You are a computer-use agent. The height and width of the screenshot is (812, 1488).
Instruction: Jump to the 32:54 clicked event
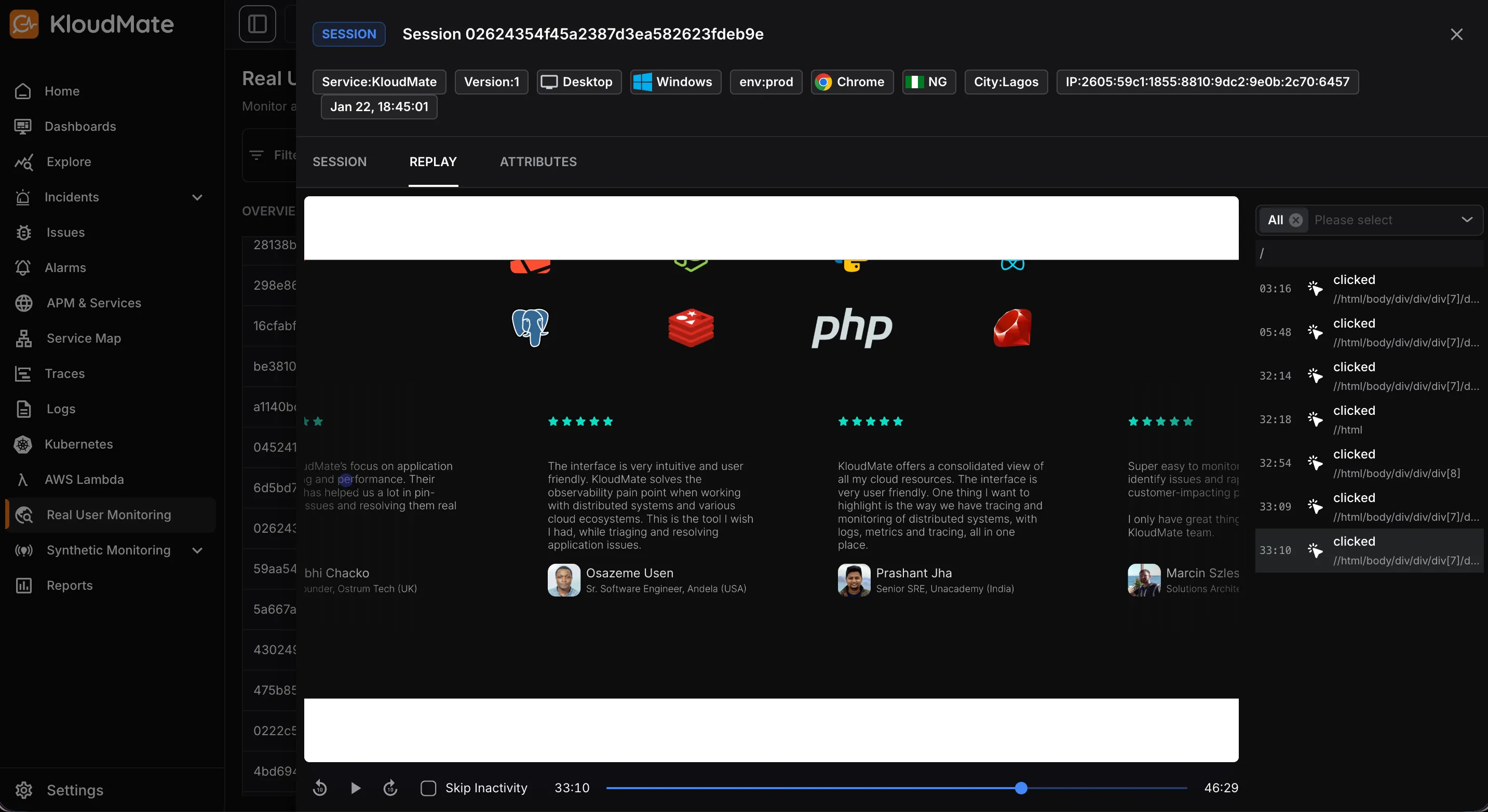coord(1369,463)
